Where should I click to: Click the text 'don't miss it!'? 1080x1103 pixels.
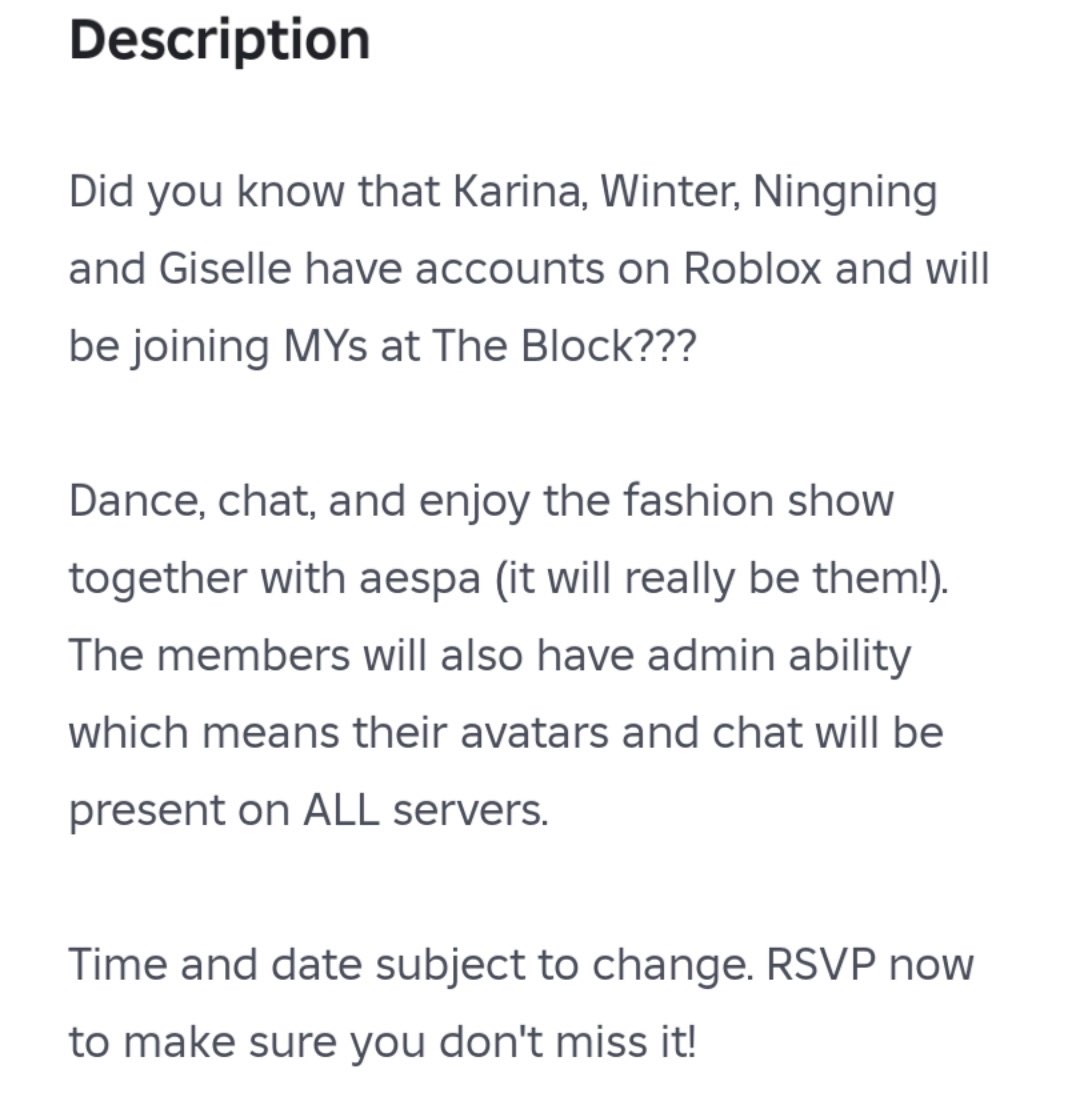pos(568,1041)
